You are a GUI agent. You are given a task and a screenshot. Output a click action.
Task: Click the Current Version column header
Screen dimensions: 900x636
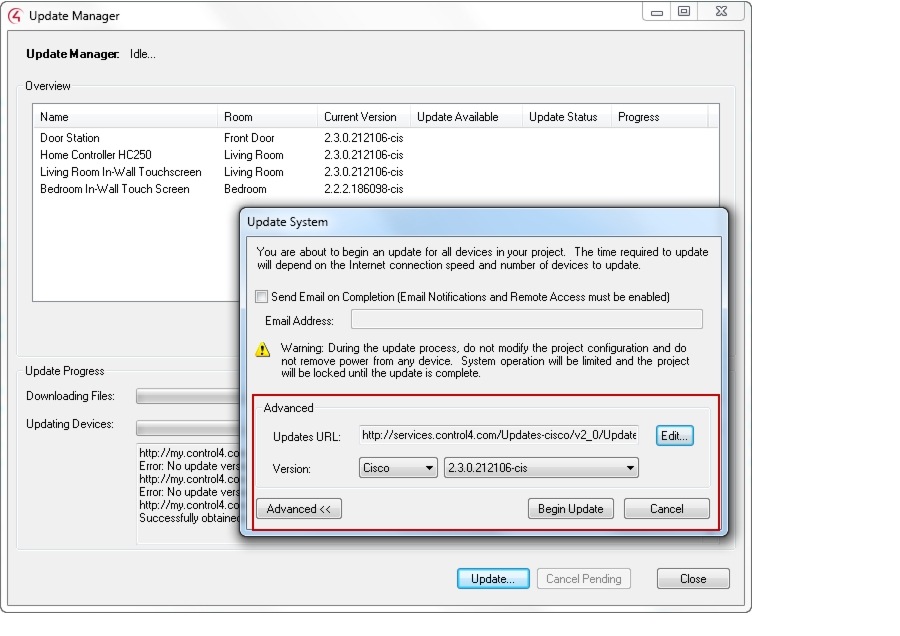point(360,116)
